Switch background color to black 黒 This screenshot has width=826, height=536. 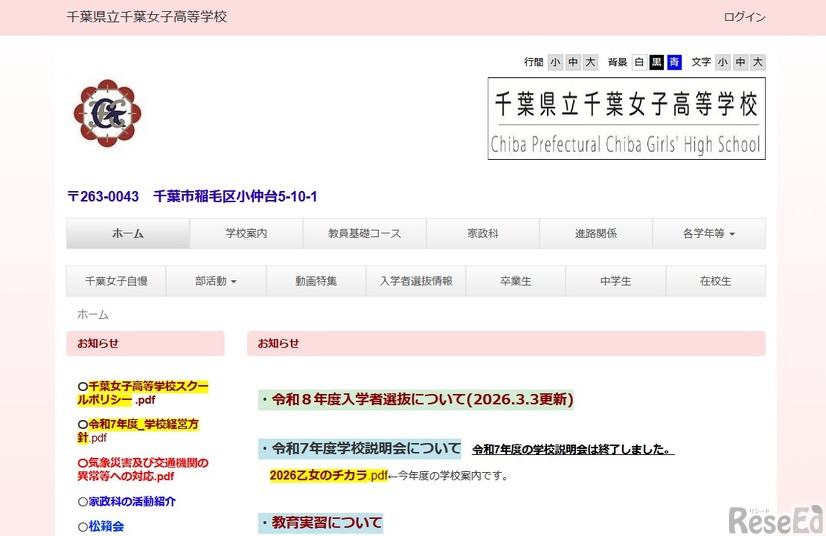click(x=657, y=62)
